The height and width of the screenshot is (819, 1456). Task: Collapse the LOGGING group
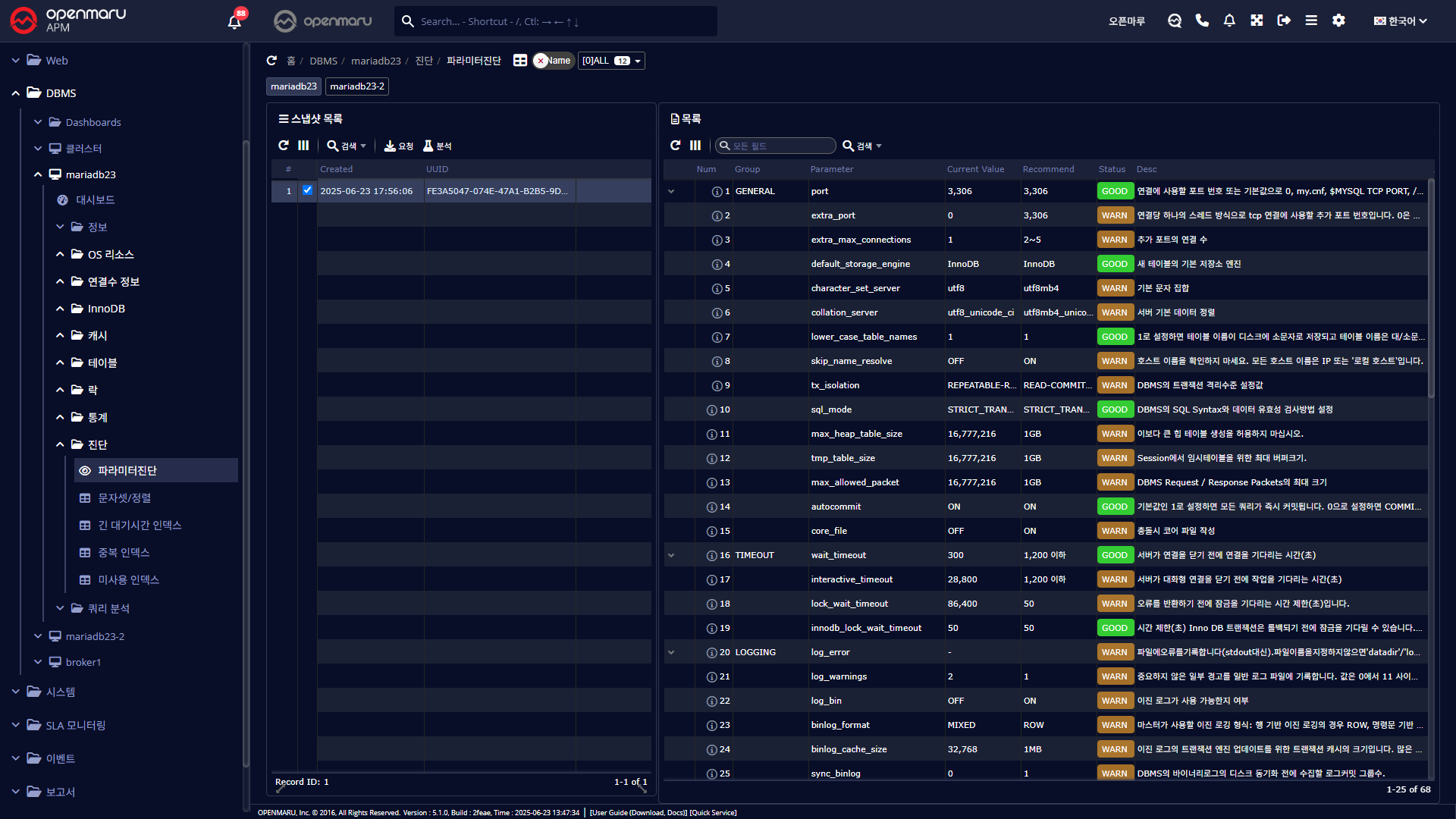671,652
